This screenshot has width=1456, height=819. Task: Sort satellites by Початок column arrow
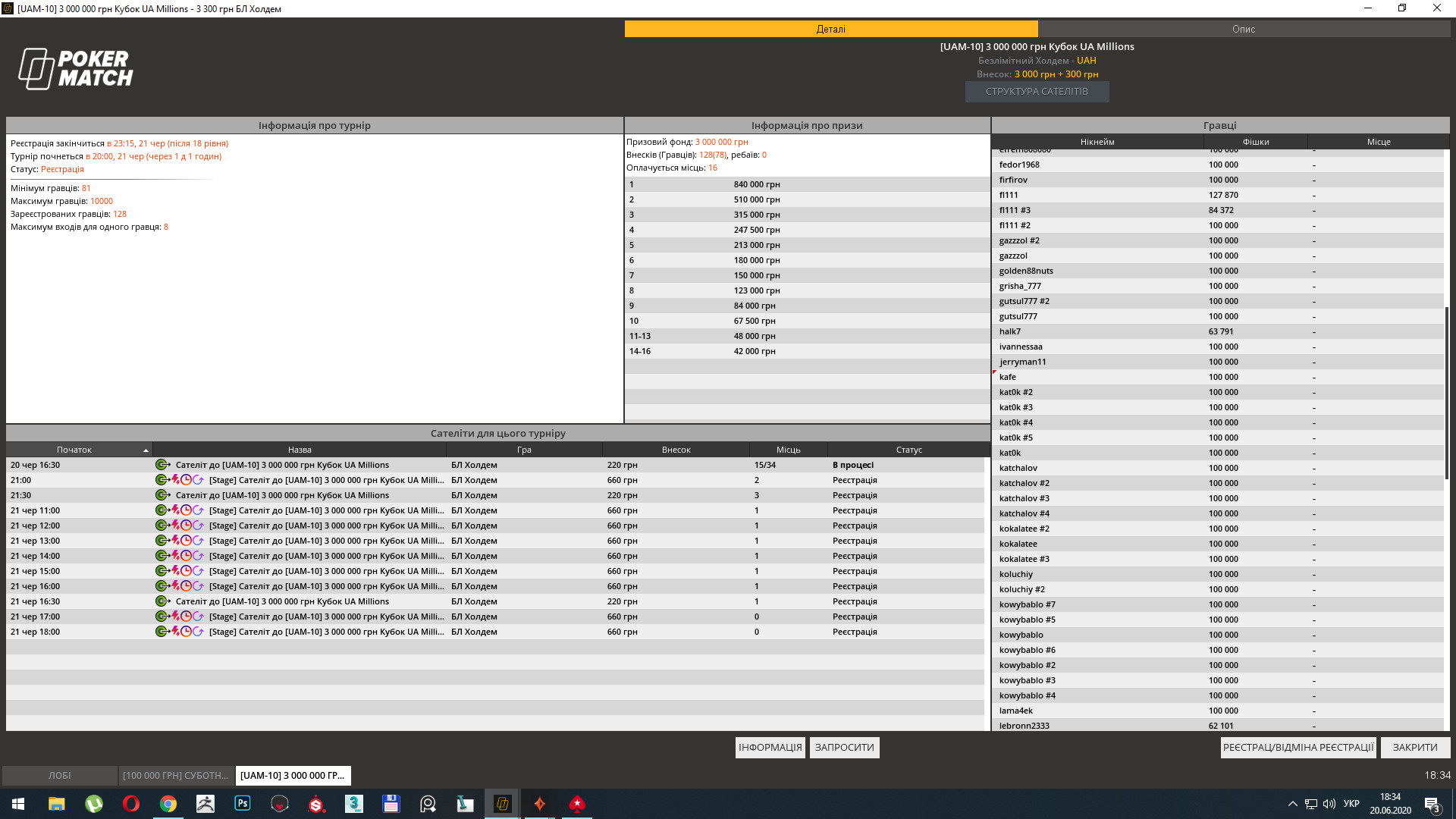point(146,450)
